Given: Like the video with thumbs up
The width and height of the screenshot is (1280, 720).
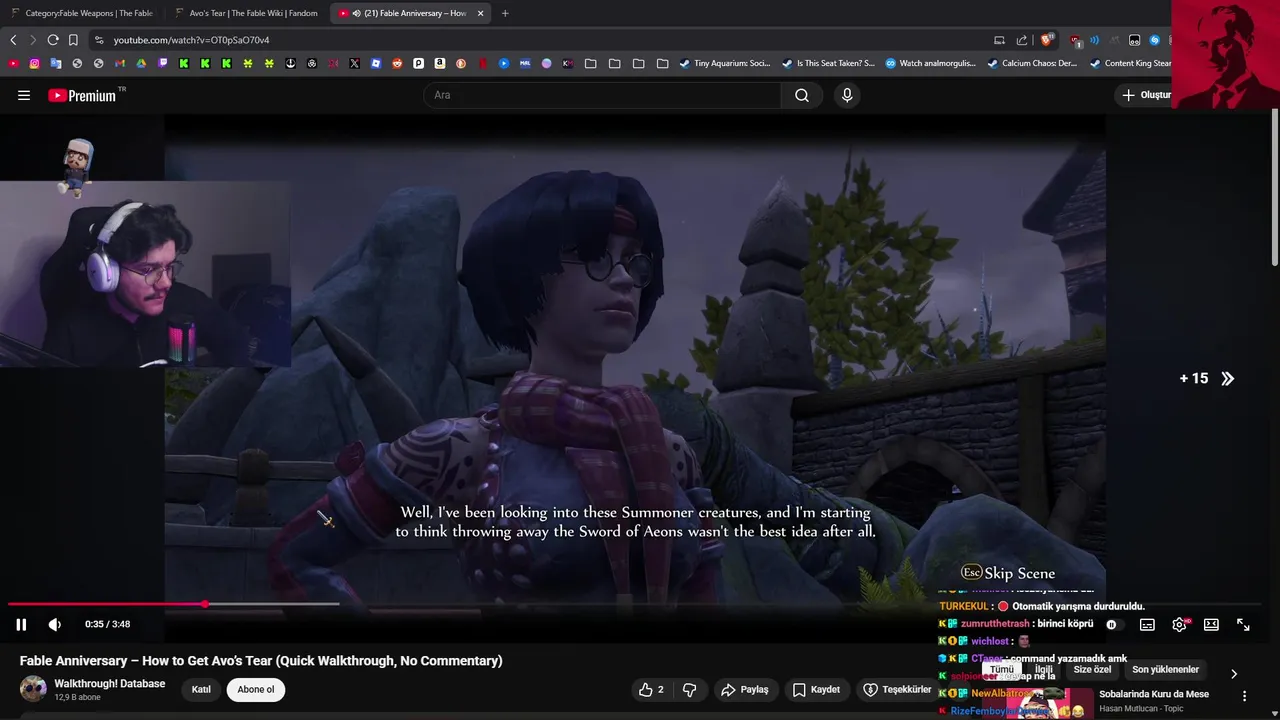Looking at the screenshot, I should [651, 689].
